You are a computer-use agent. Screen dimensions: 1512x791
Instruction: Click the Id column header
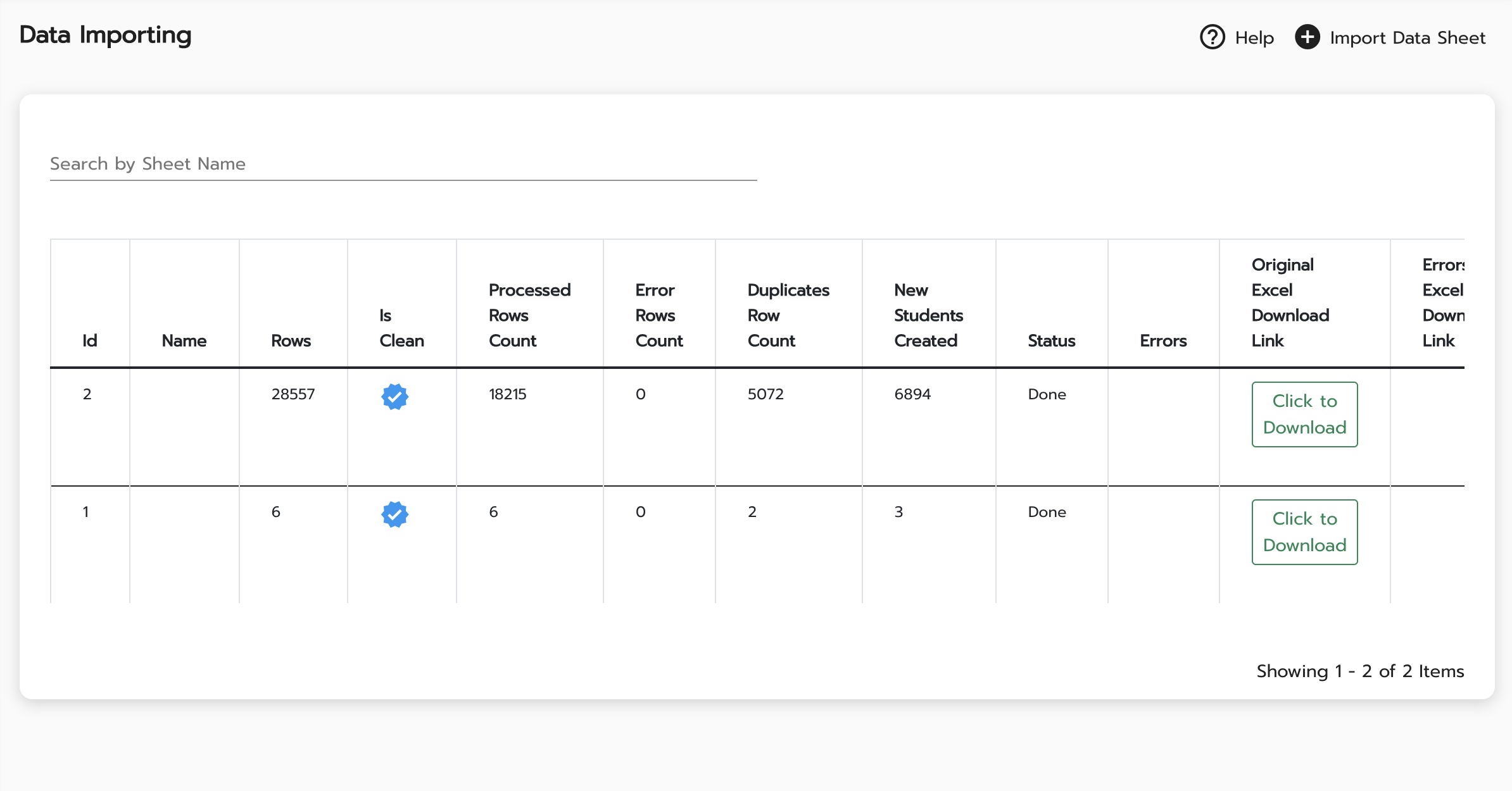(90, 341)
